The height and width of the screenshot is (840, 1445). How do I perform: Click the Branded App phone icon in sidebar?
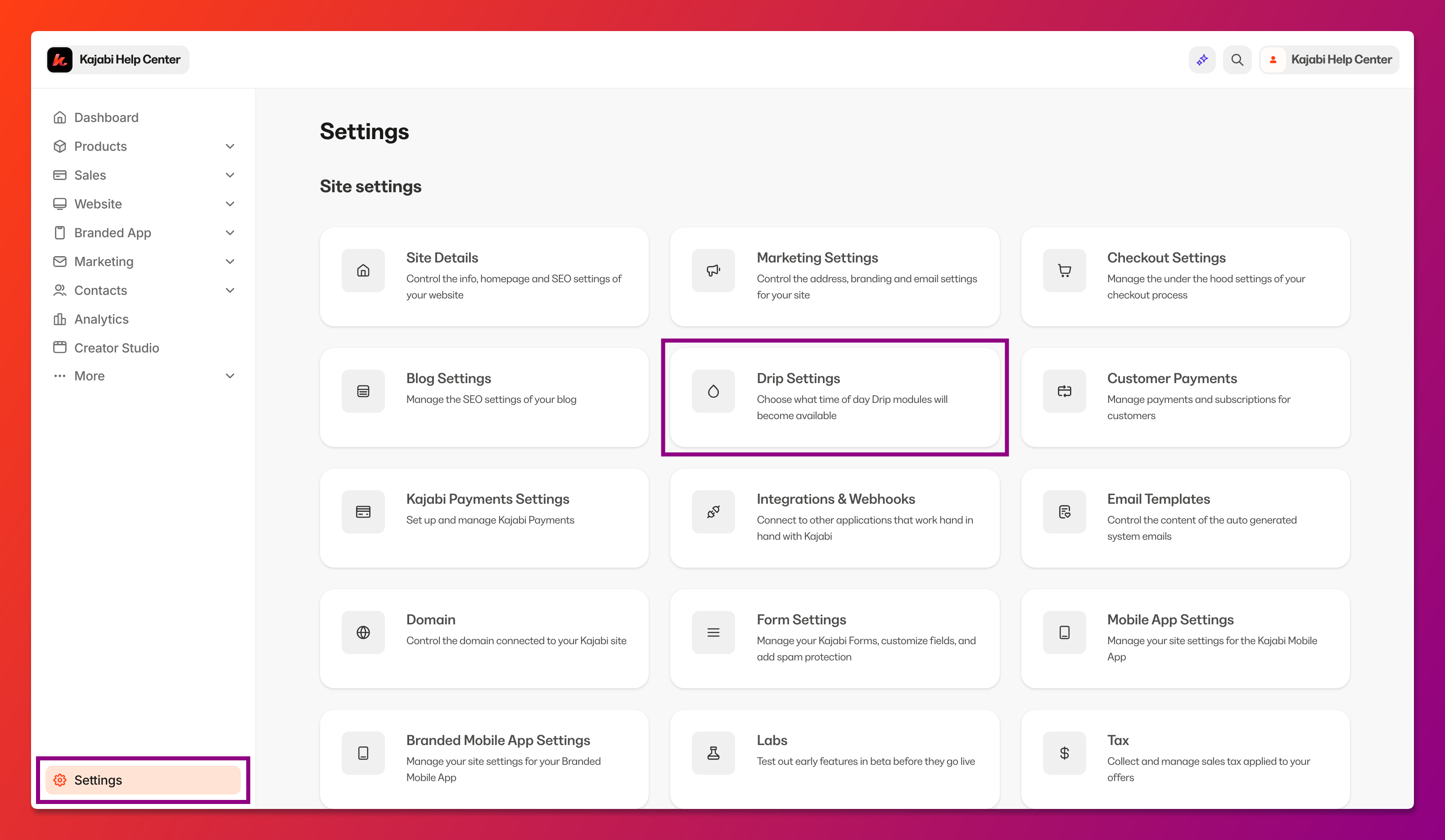point(59,233)
